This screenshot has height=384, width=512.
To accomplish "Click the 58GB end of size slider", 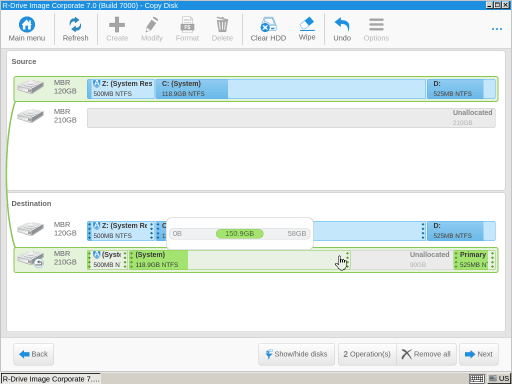I will click(297, 234).
